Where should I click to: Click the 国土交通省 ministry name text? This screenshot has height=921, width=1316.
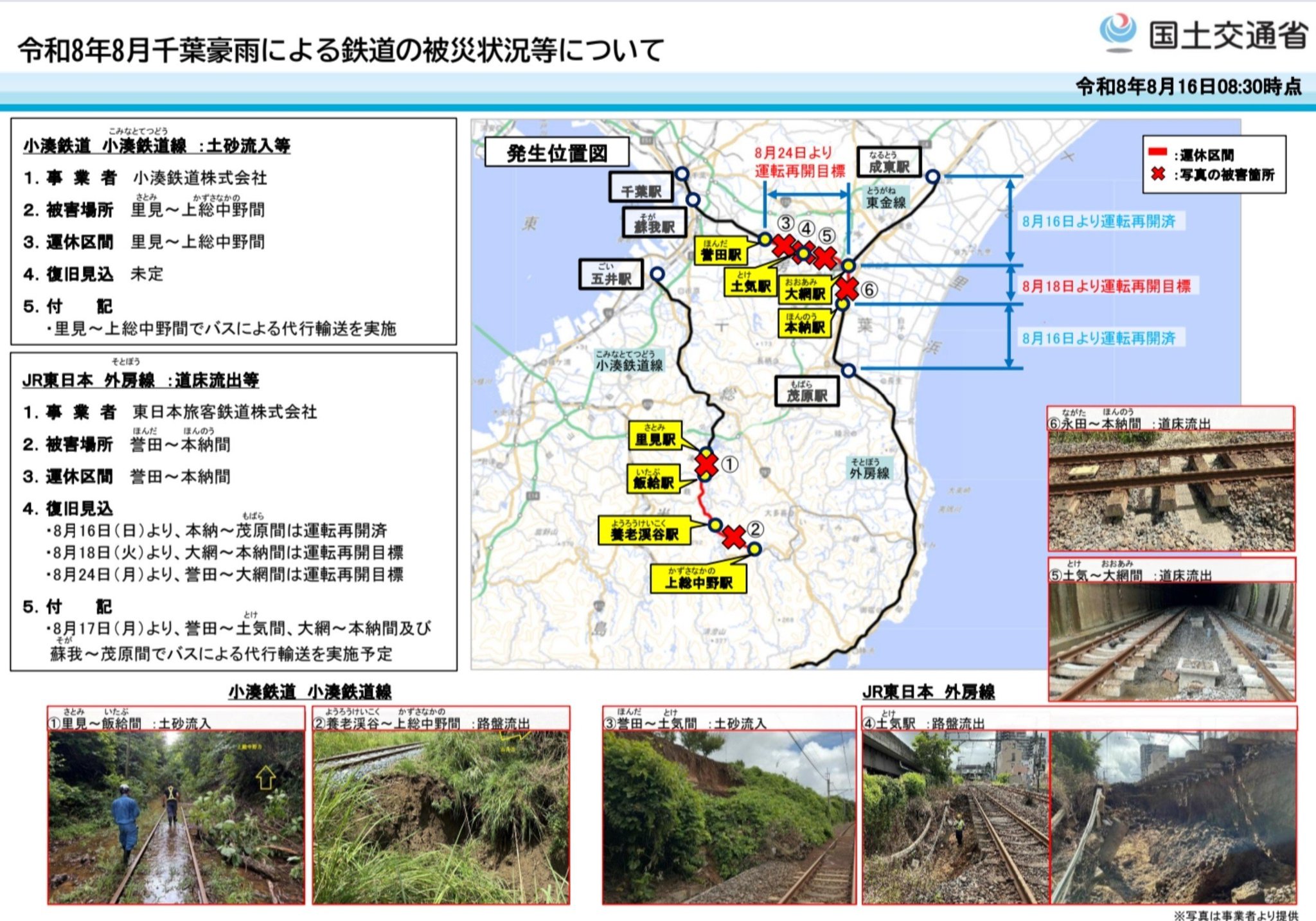click(1228, 34)
